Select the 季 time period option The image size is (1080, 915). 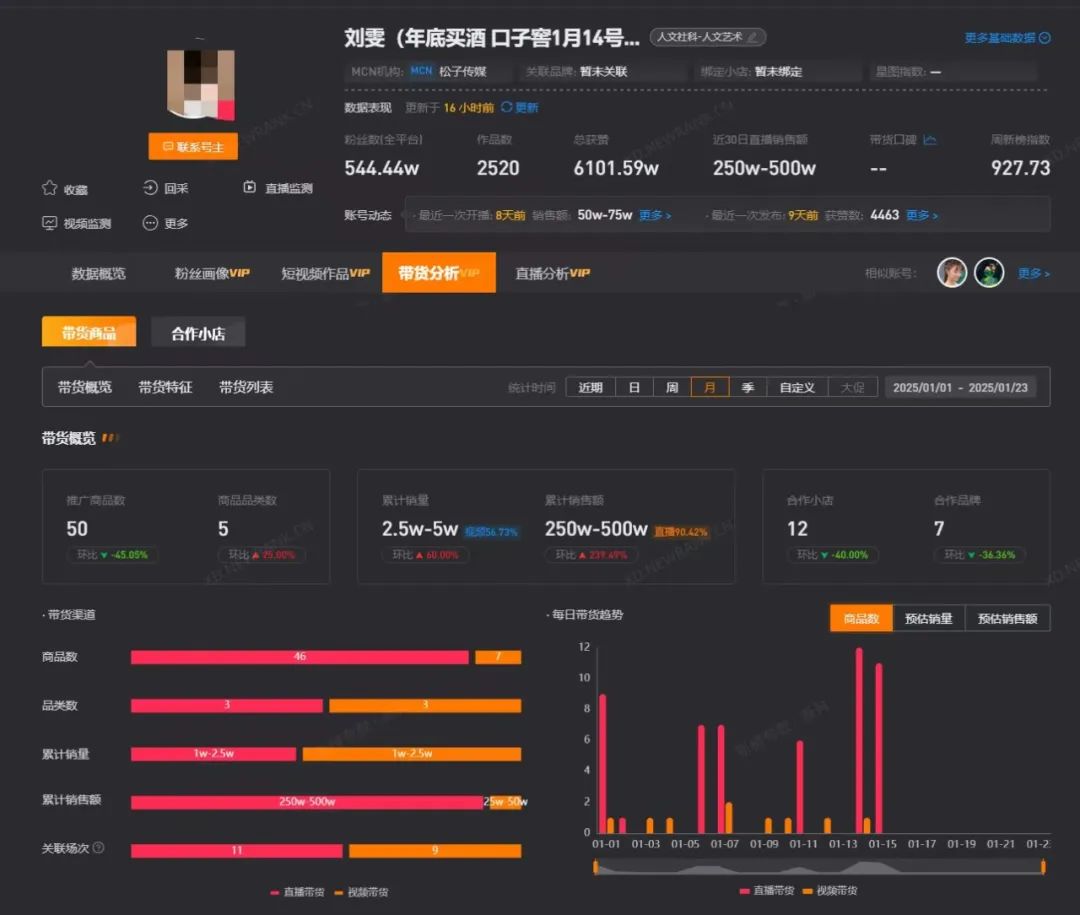tap(747, 387)
